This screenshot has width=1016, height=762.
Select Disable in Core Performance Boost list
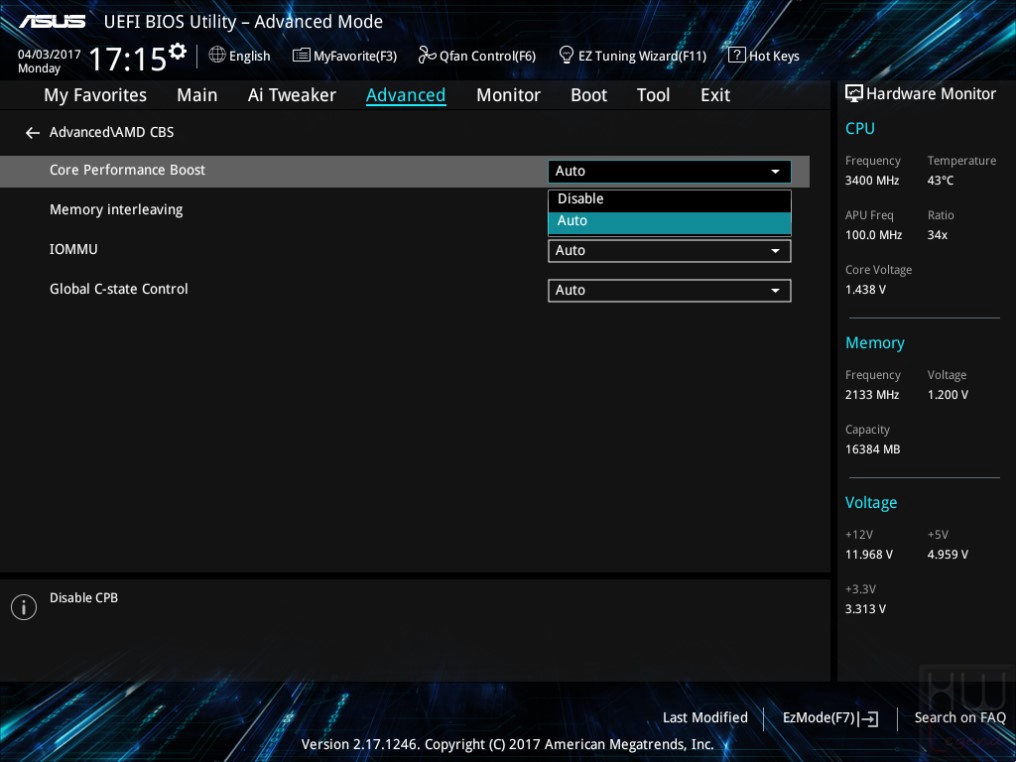coord(669,200)
